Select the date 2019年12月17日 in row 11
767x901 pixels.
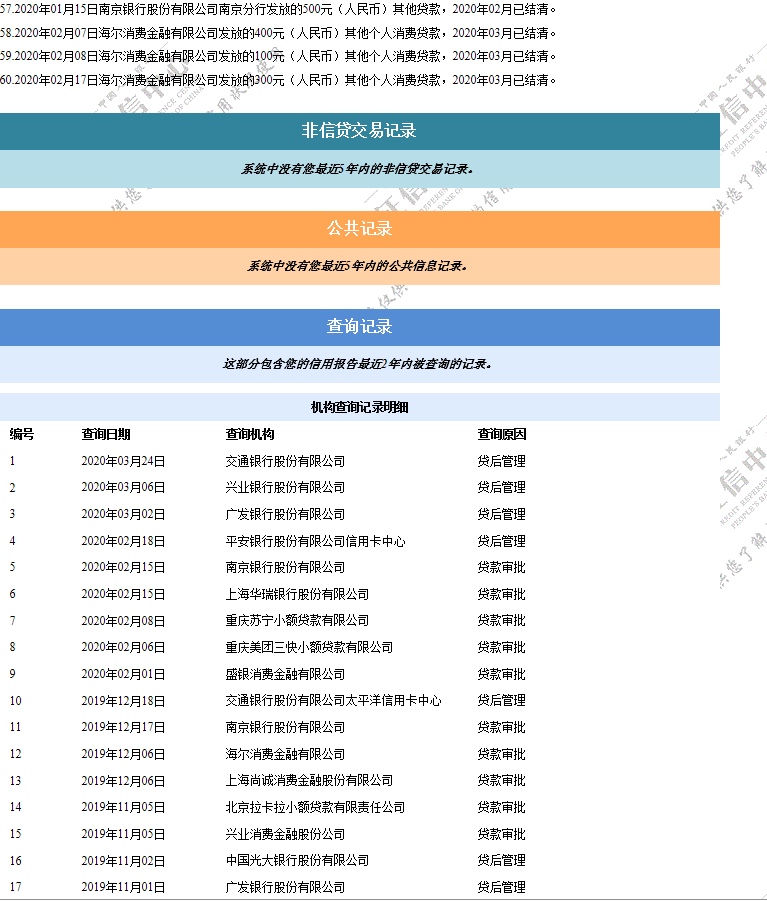pyautogui.click(x=123, y=727)
